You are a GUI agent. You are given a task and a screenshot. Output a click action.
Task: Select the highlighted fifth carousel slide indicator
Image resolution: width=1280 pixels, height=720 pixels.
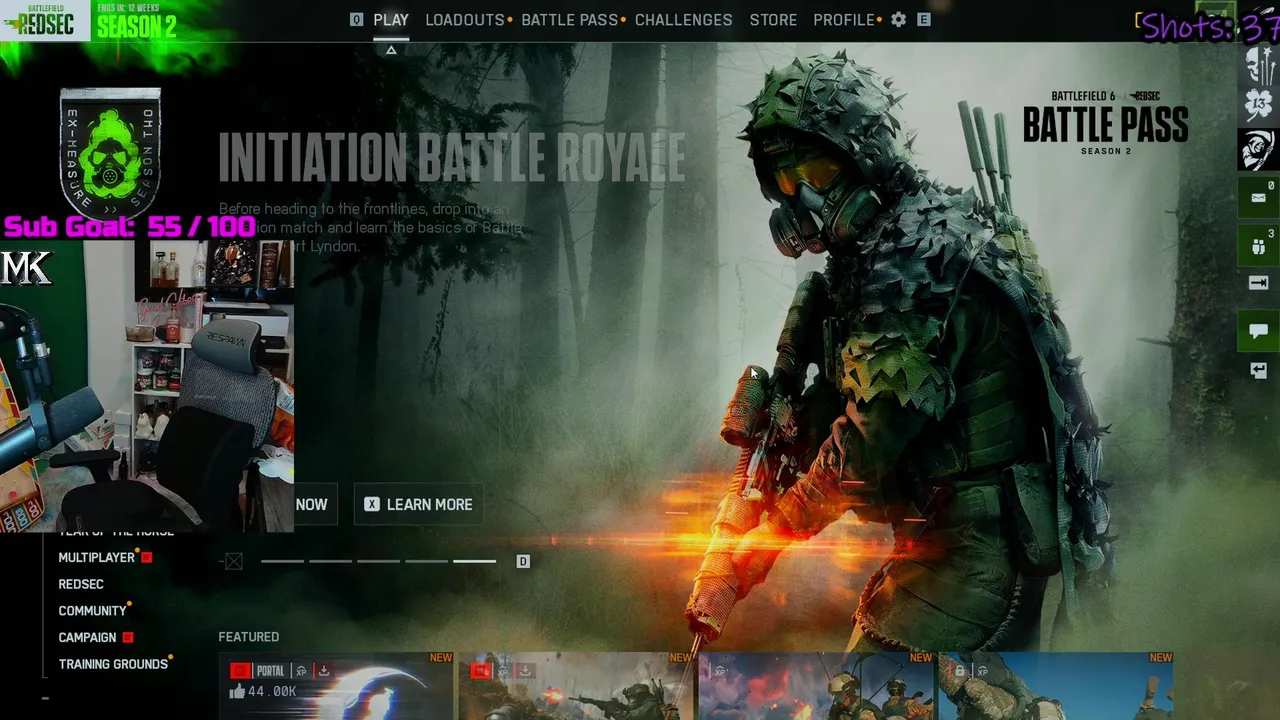(x=474, y=561)
